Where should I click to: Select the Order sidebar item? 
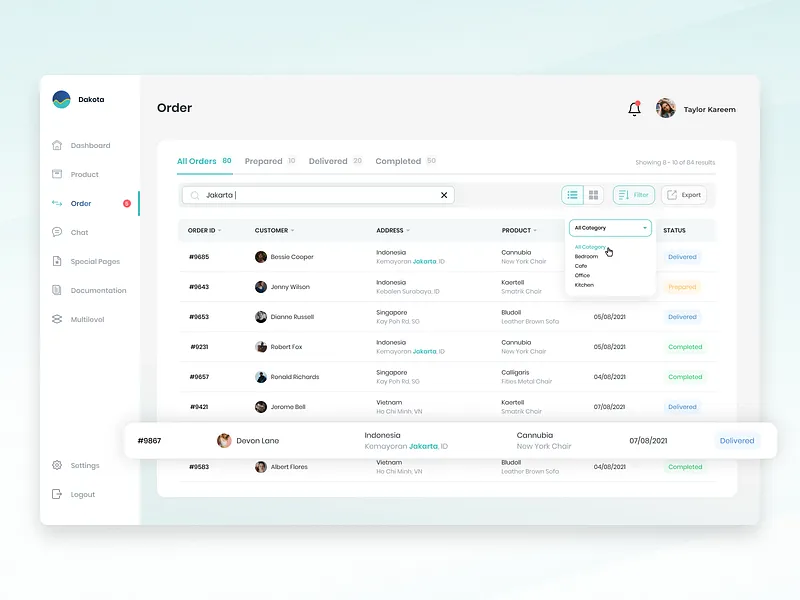tap(71, 204)
